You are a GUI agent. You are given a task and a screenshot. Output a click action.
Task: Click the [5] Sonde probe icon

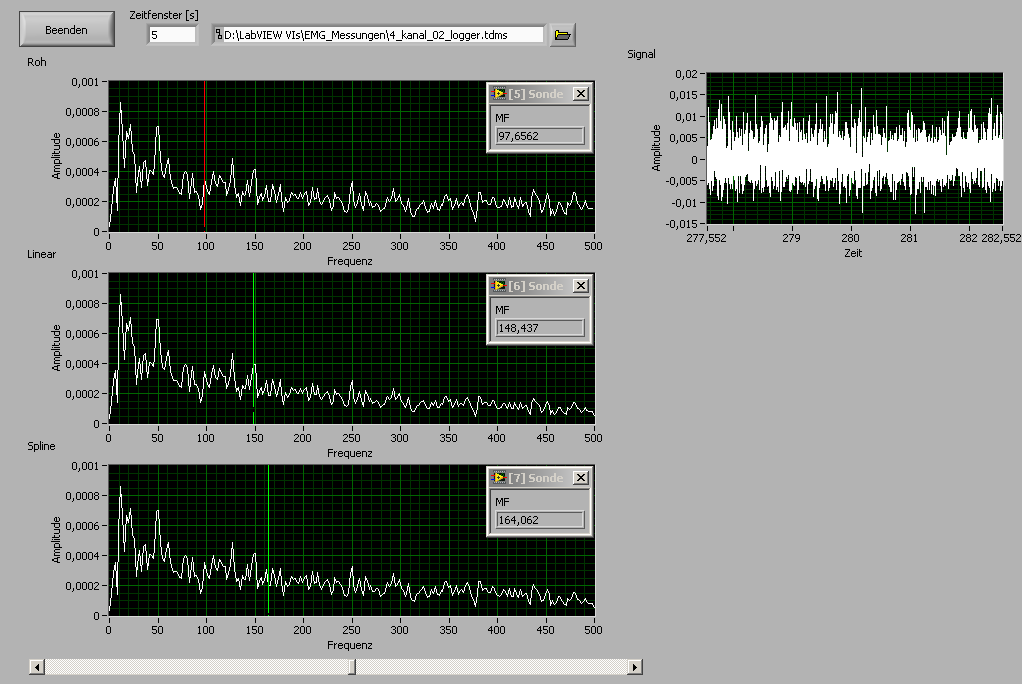(x=499, y=94)
